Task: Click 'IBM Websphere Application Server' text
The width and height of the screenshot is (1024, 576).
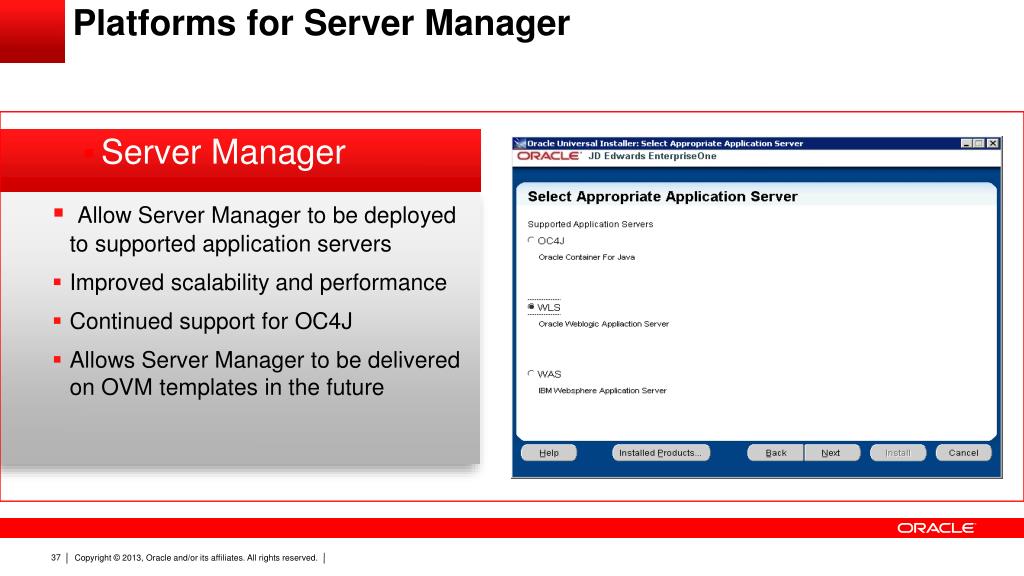Action: [x=602, y=391]
